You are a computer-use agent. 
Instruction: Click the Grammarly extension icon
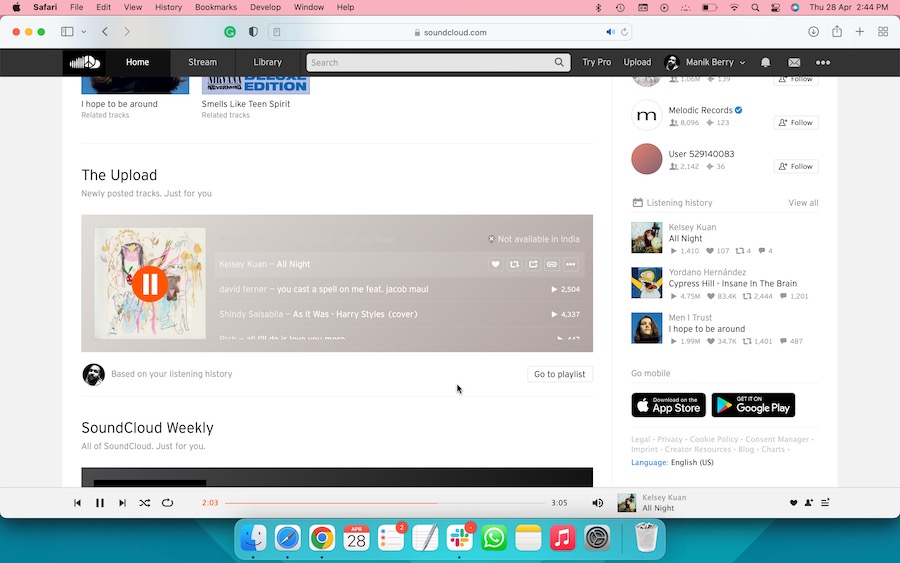pyautogui.click(x=230, y=32)
